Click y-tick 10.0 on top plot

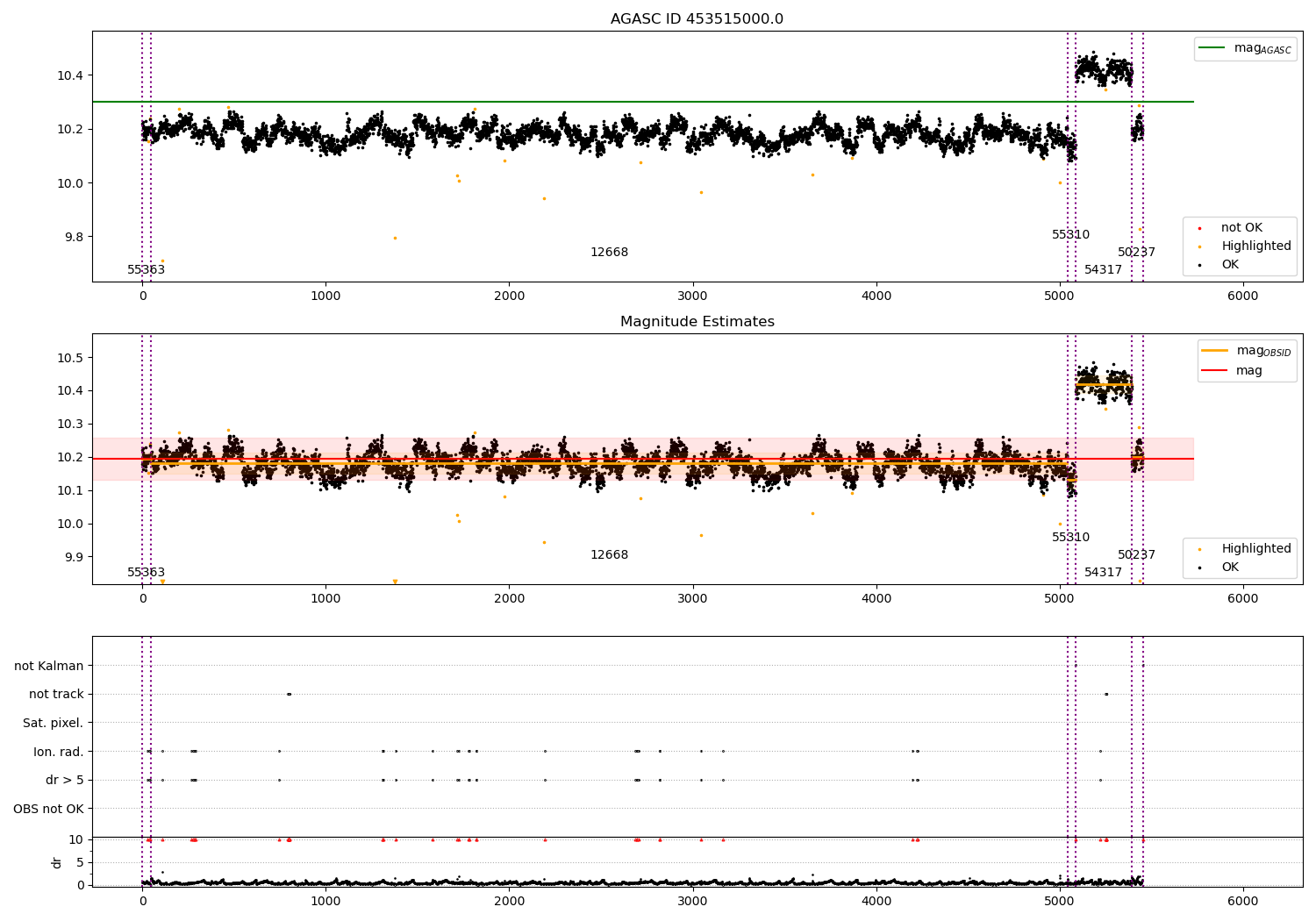[x=70, y=183]
